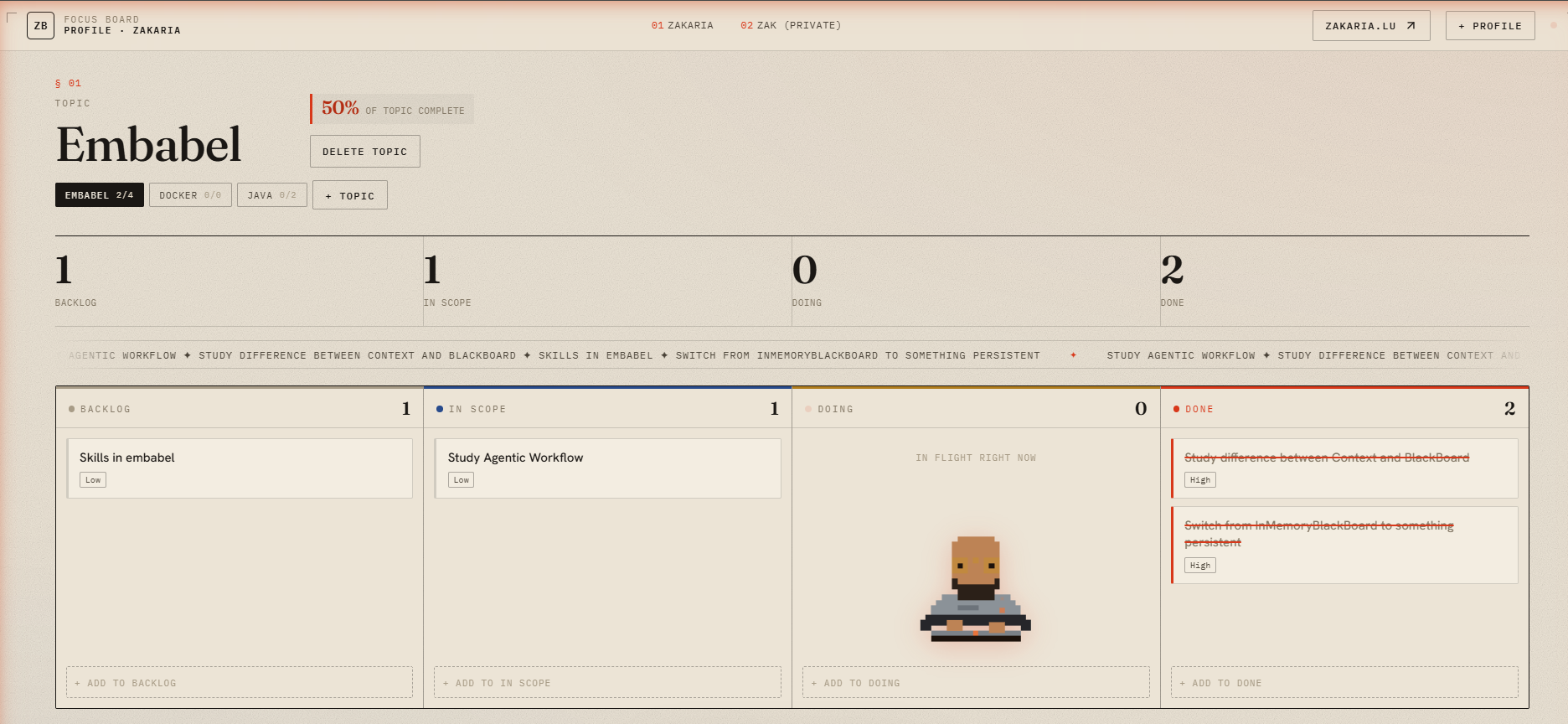
Task: Switch to the 01 ZAKARIA profile
Action: [683, 26]
